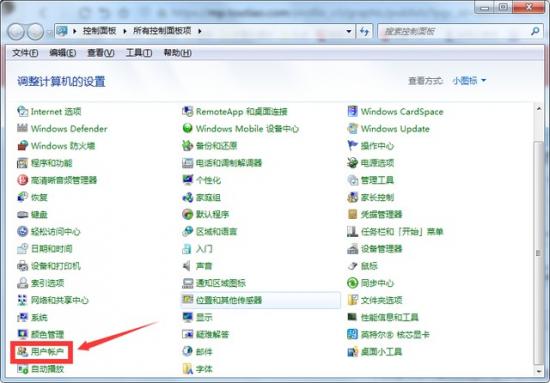Image resolution: width=550 pixels, height=383 pixels.
Task: Open the Windows CardSpace link
Action: coord(402,112)
